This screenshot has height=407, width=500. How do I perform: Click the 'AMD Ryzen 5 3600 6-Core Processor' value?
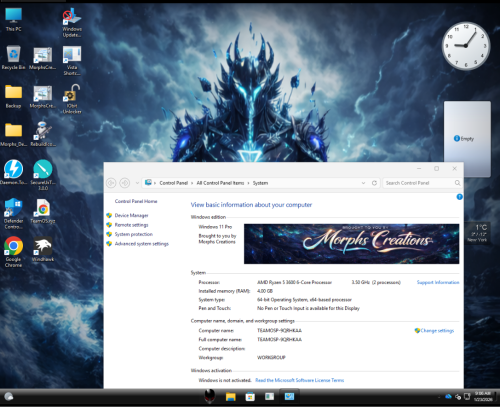(x=294, y=282)
